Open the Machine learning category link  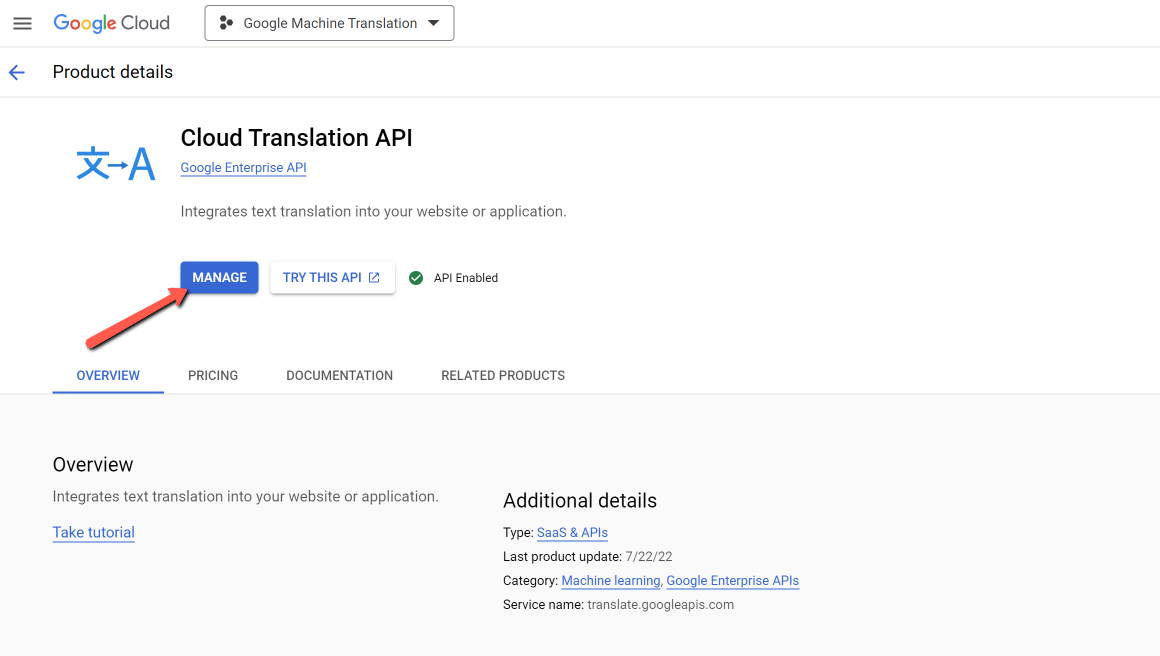[x=611, y=581]
